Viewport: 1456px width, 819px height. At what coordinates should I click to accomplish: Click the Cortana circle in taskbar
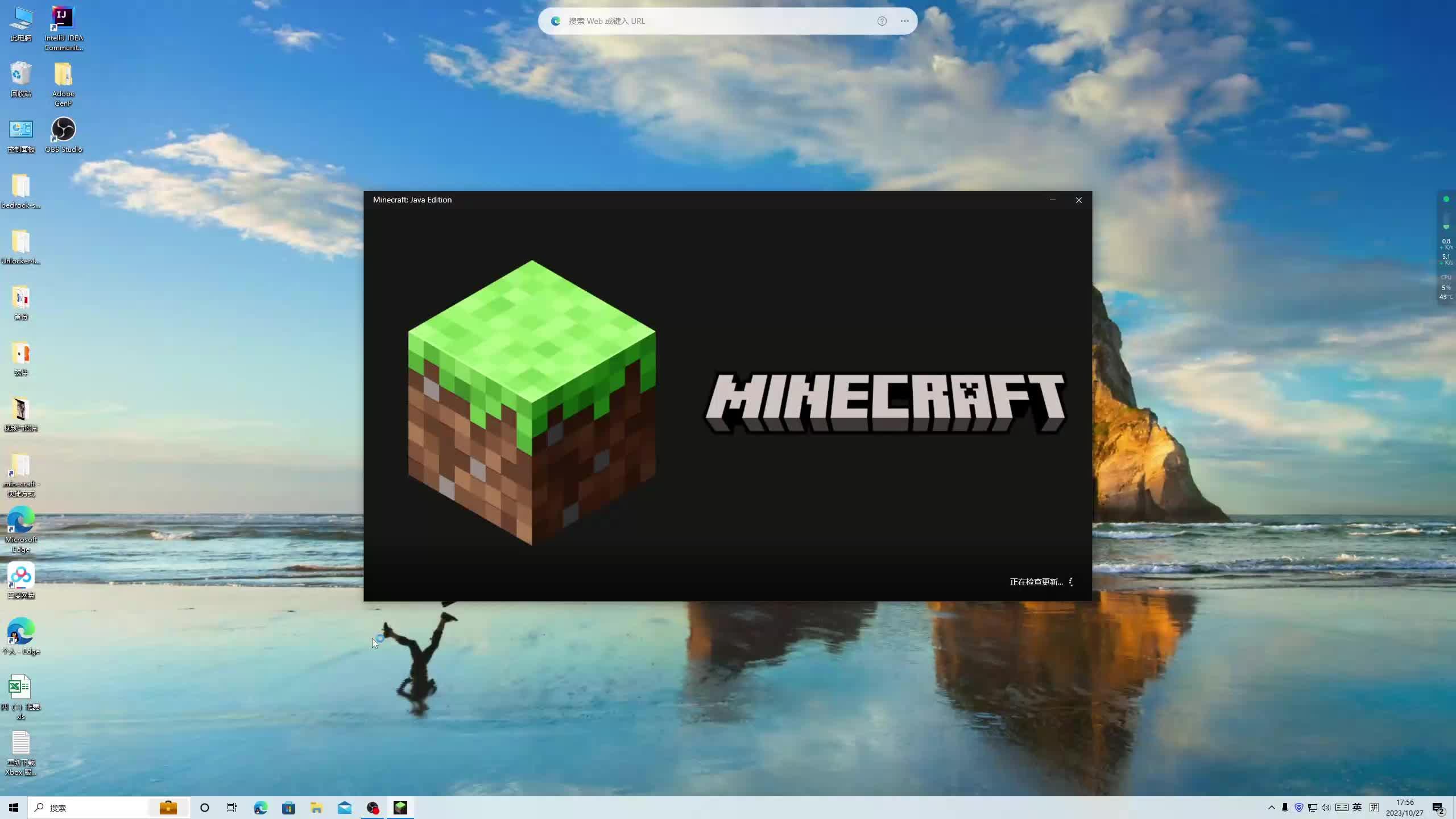205,808
